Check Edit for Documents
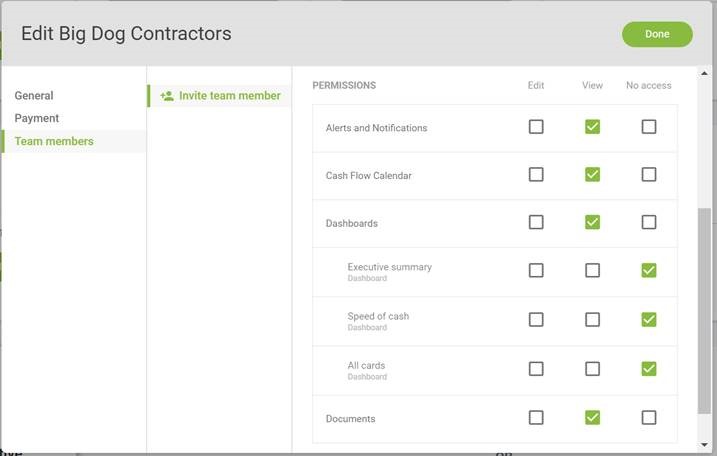The image size is (717, 456). (536, 418)
